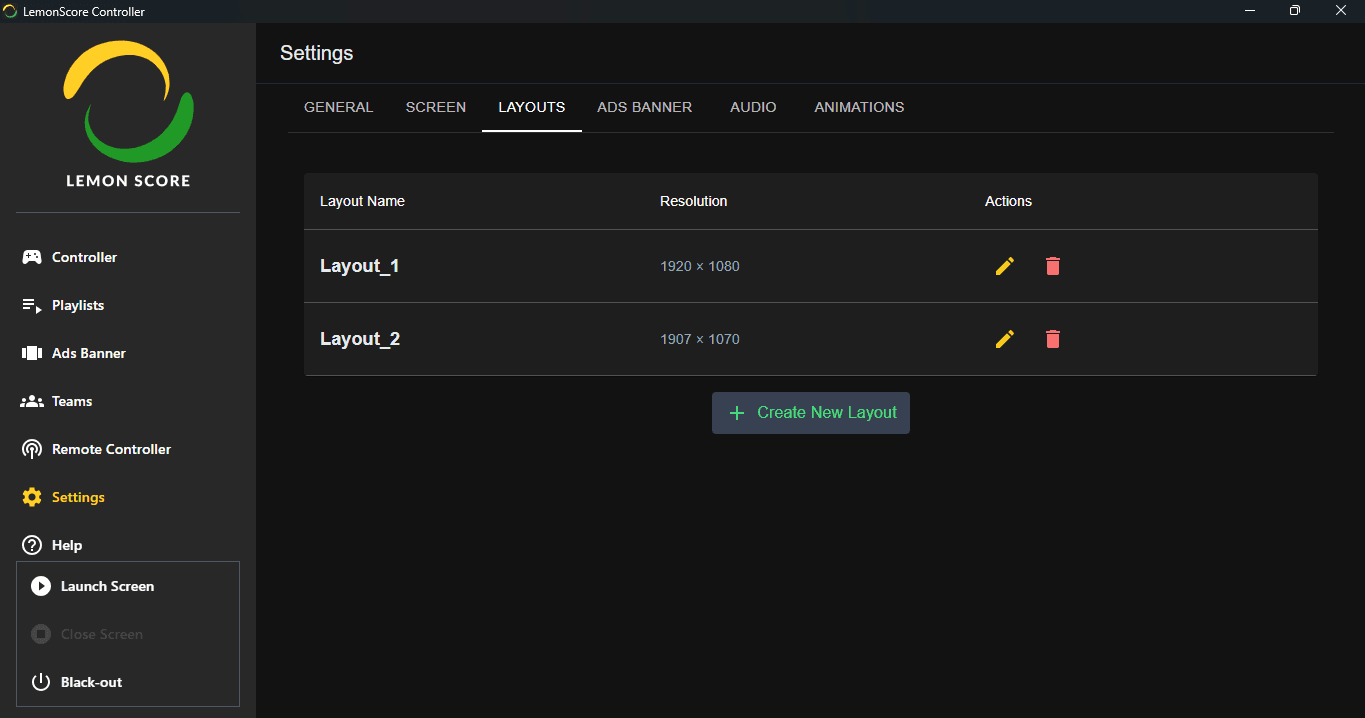Click the Create New Layout button
The image size is (1365, 718).
(810, 413)
